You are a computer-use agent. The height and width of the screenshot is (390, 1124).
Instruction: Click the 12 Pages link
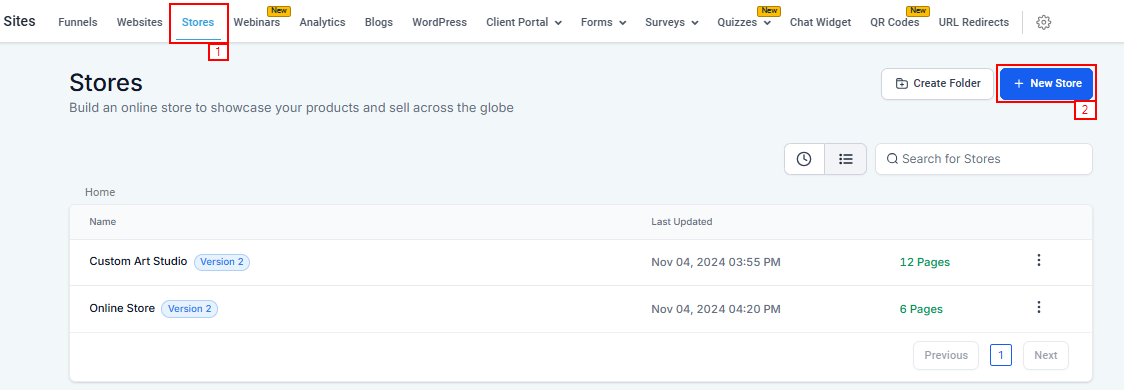925,262
